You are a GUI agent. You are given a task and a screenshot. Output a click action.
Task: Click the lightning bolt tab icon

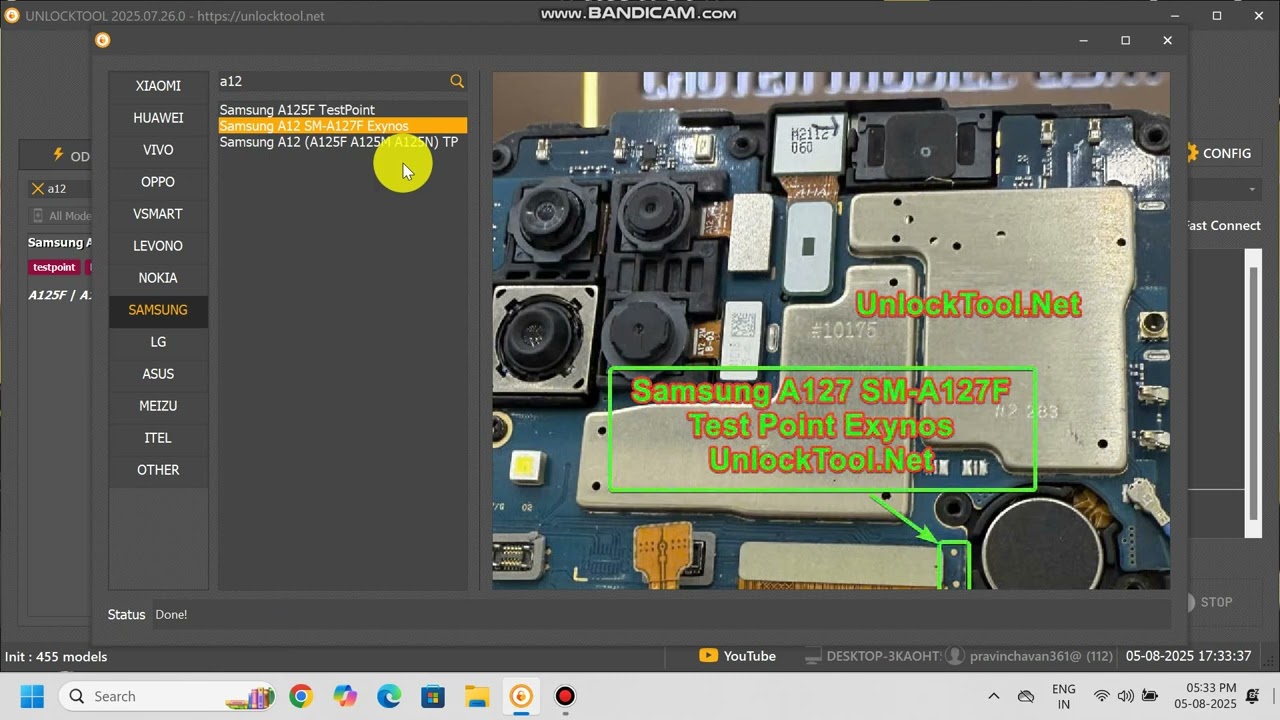pos(58,155)
